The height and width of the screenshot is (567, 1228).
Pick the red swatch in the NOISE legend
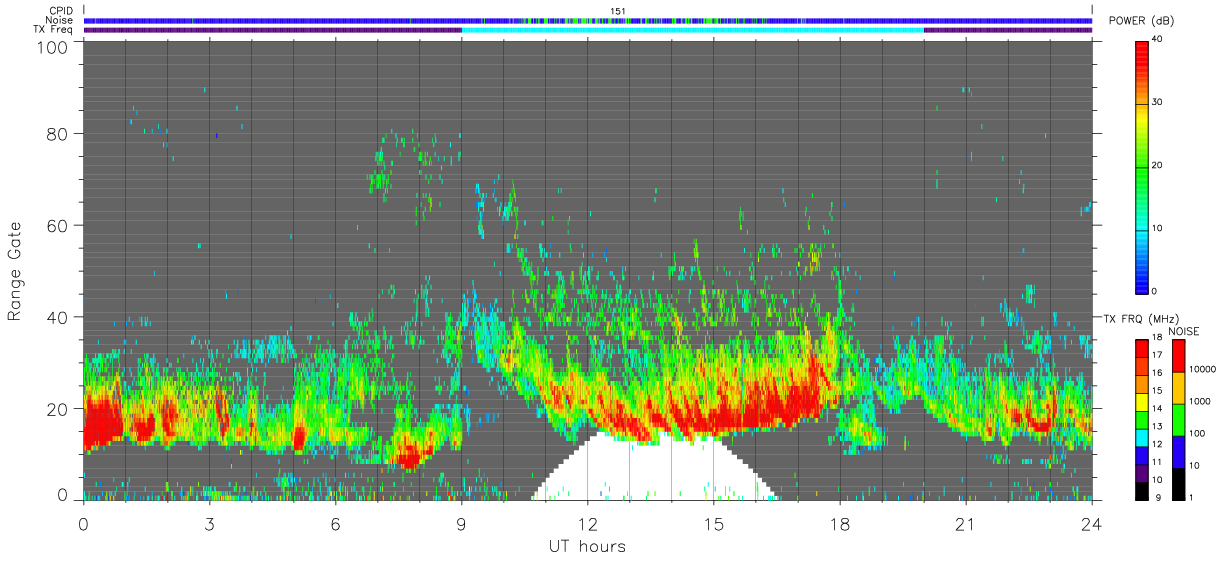click(1179, 355)
